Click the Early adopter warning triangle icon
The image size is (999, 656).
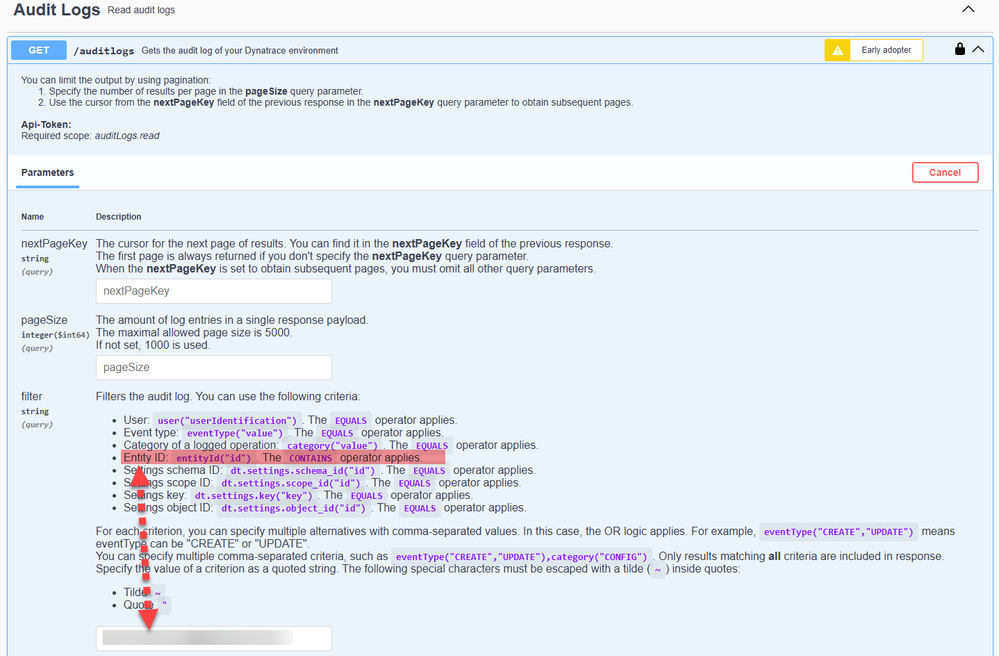[837, 50]
